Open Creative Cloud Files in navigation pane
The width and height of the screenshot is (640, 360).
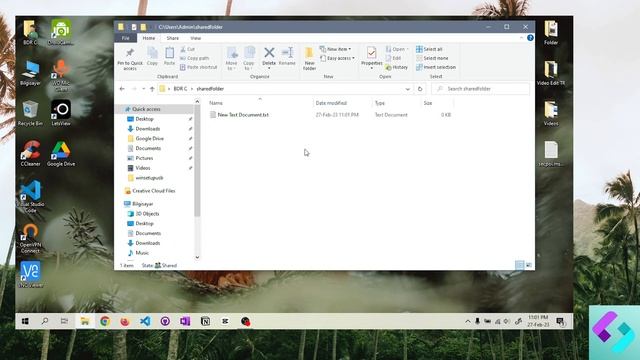click(153, 191)
